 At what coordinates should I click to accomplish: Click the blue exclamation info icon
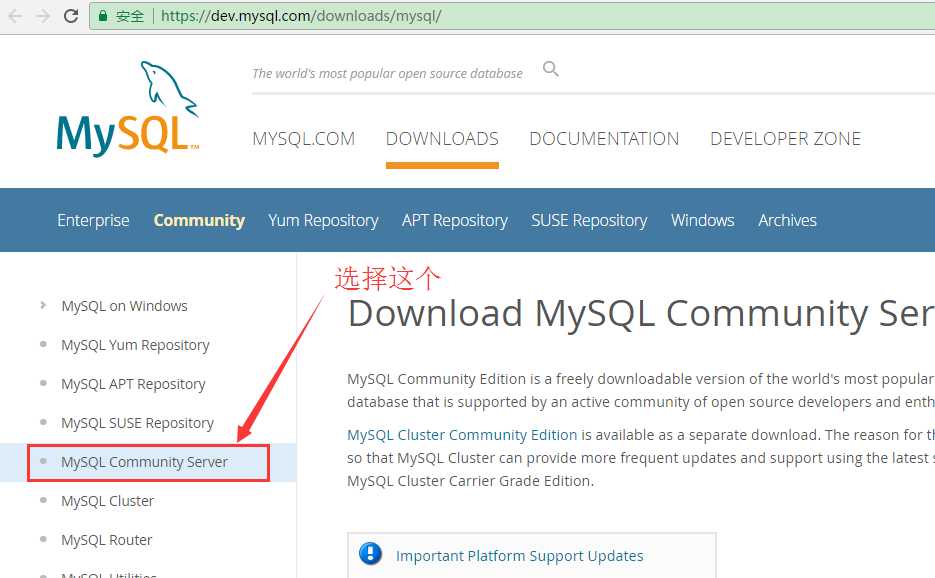click(370, 554)
